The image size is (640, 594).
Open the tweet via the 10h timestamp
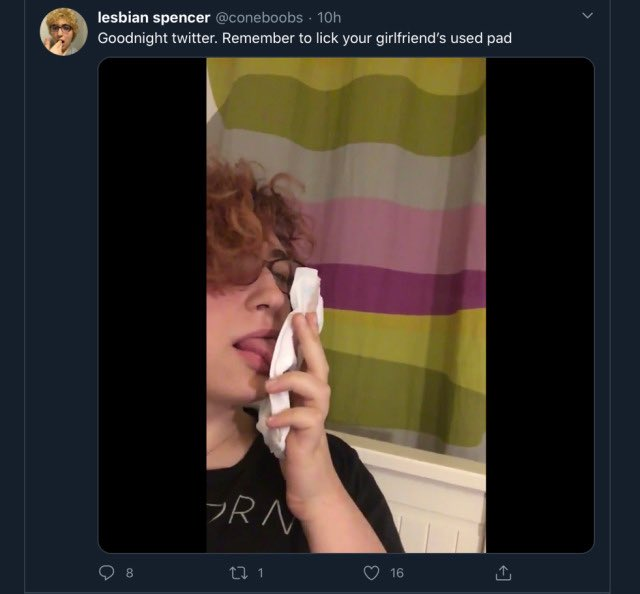(329, 18)
